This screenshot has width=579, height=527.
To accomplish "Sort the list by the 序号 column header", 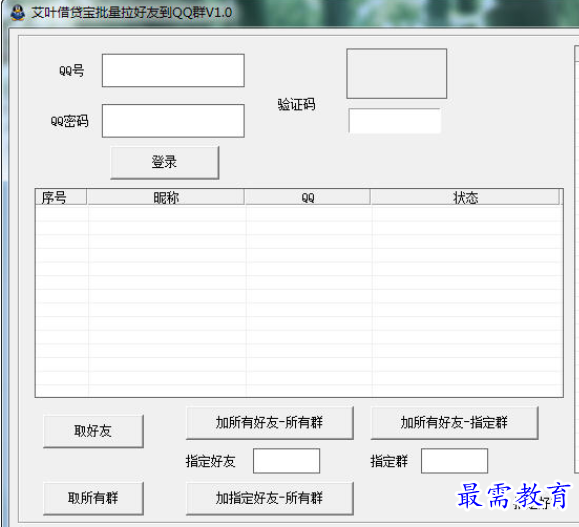I will (x=61, y=197).
